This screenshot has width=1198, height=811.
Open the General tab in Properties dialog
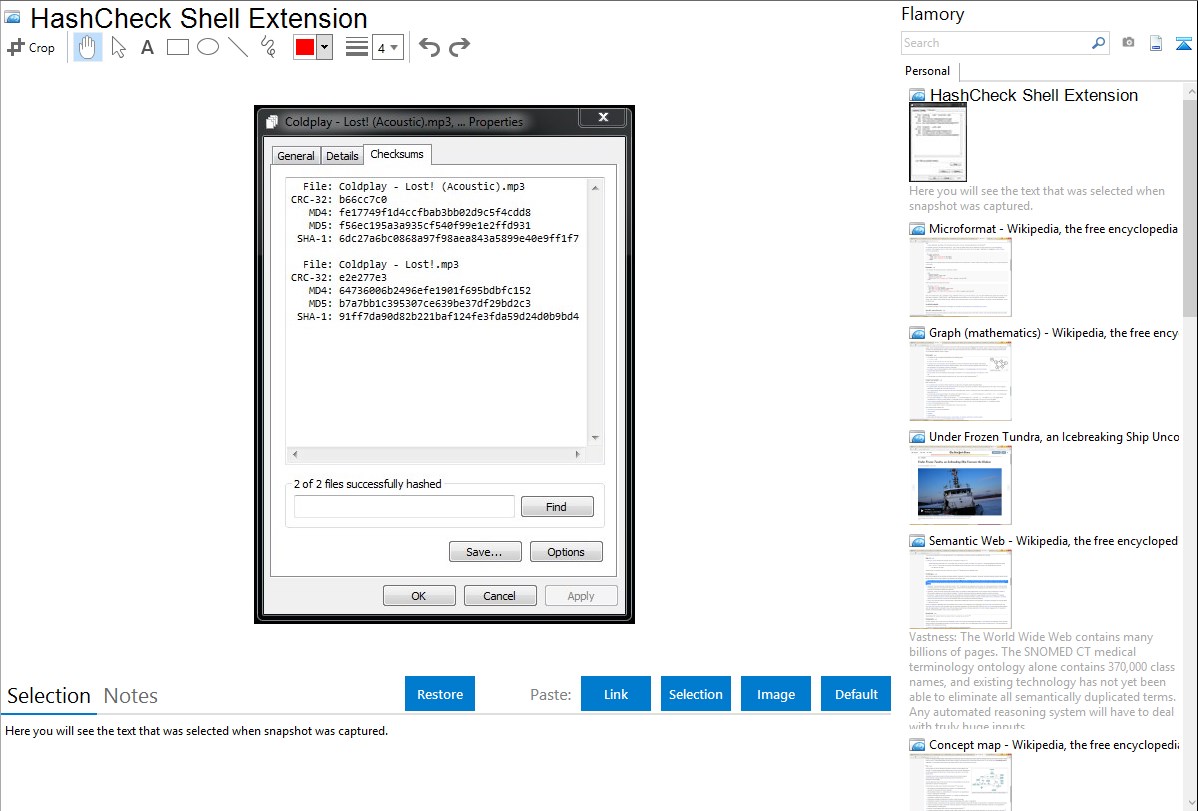tap(296, 156)
